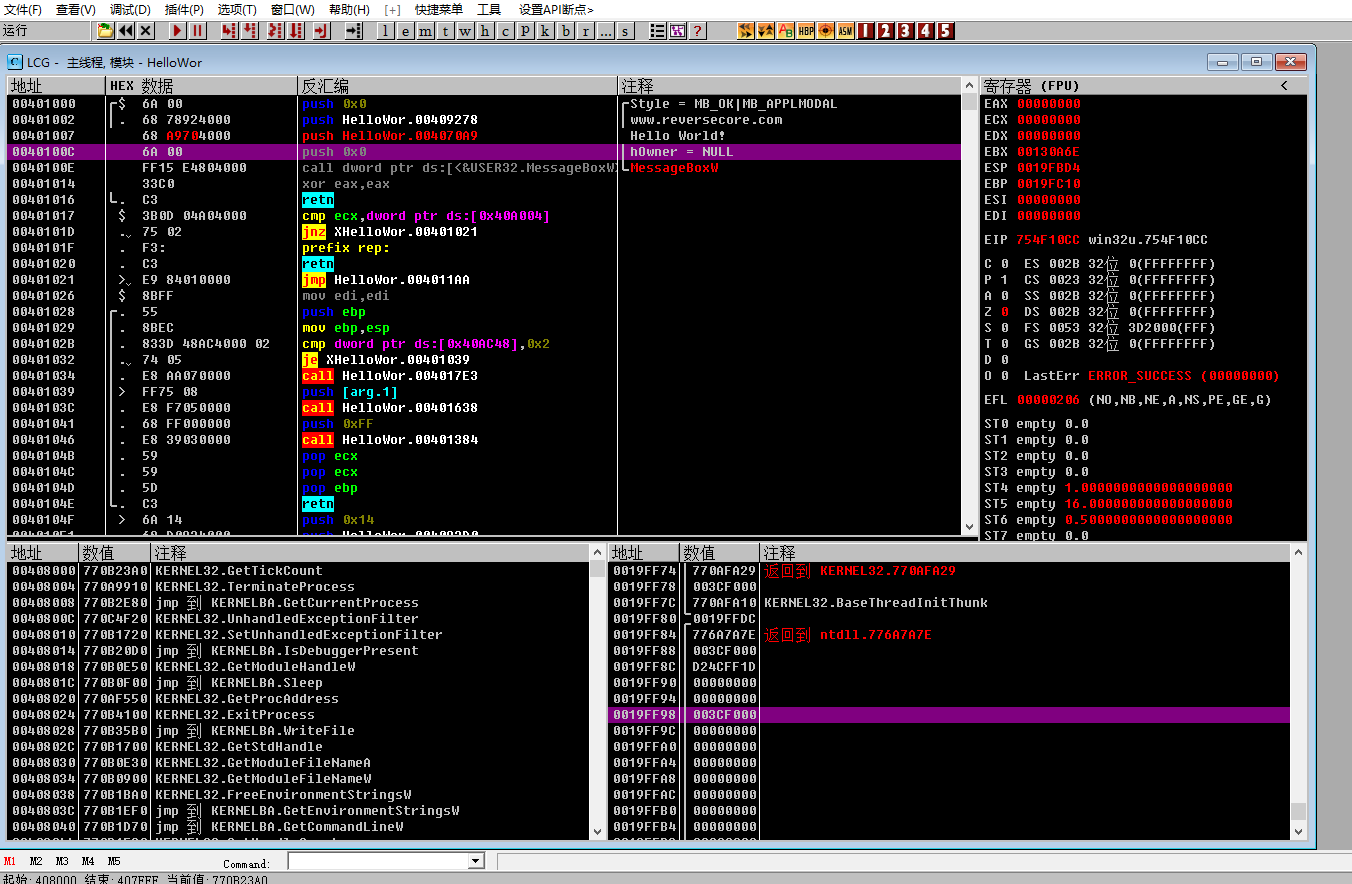This screenshot has width=1352, height=884.
Task: Pause execution with the red pause icon
Action: click(x=198, y=31)
